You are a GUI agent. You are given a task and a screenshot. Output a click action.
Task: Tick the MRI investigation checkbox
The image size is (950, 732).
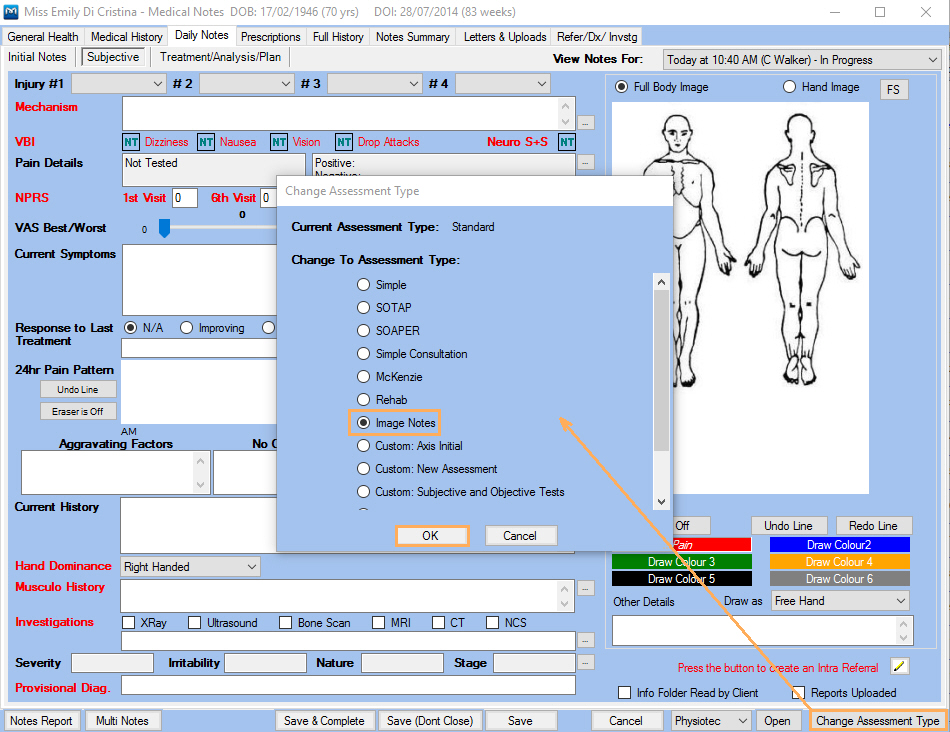pyautogui.click(x=379, y=622)
